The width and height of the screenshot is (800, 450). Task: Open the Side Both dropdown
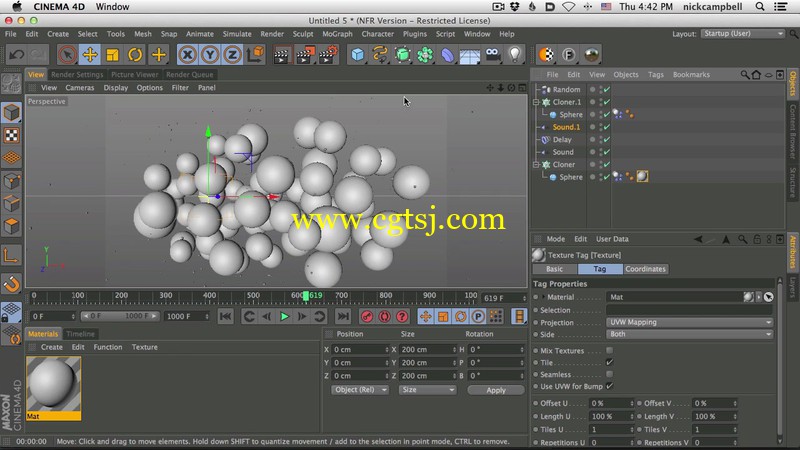point(689,334)
